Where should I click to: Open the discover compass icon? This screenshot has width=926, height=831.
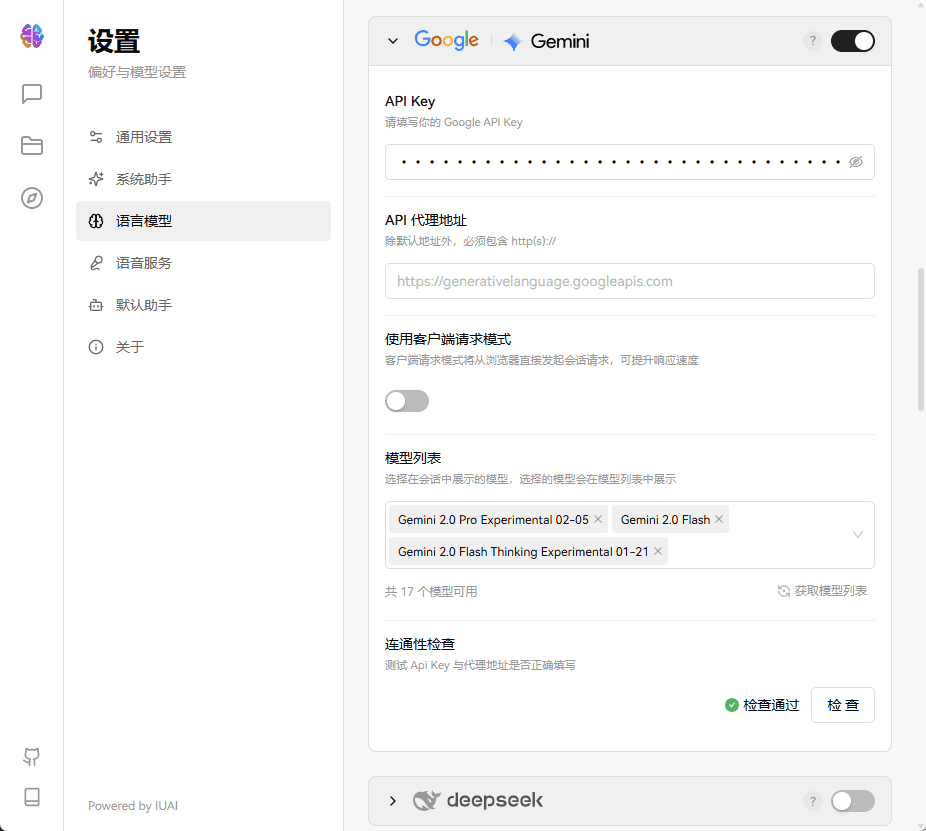coord(32,198)
